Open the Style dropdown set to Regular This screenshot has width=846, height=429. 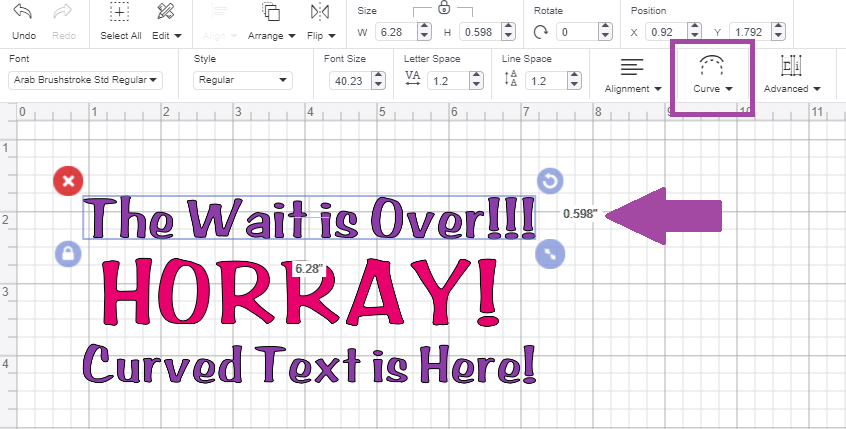243,80
